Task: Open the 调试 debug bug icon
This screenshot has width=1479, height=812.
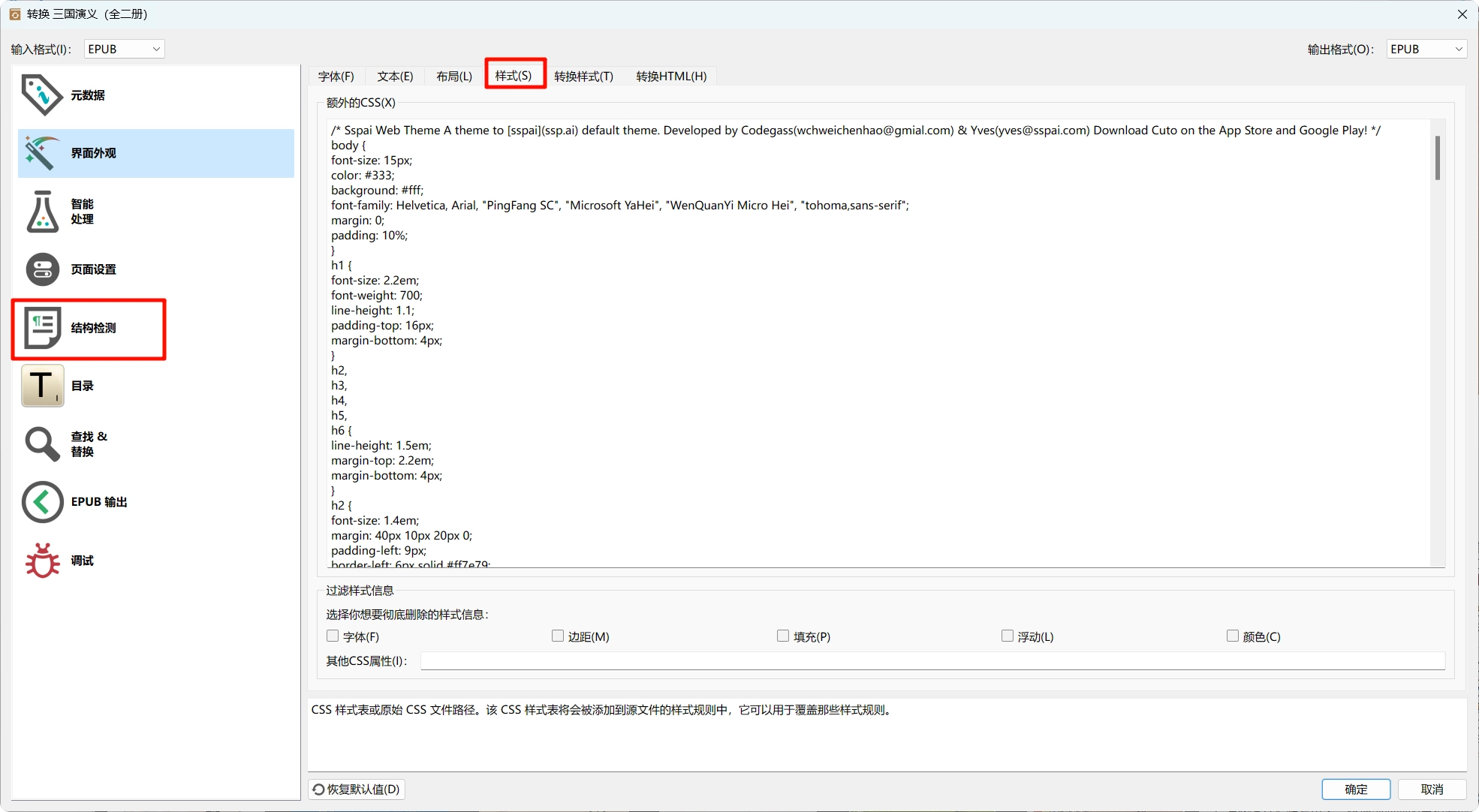Action: pyautogui.click(x=42, y=561)
